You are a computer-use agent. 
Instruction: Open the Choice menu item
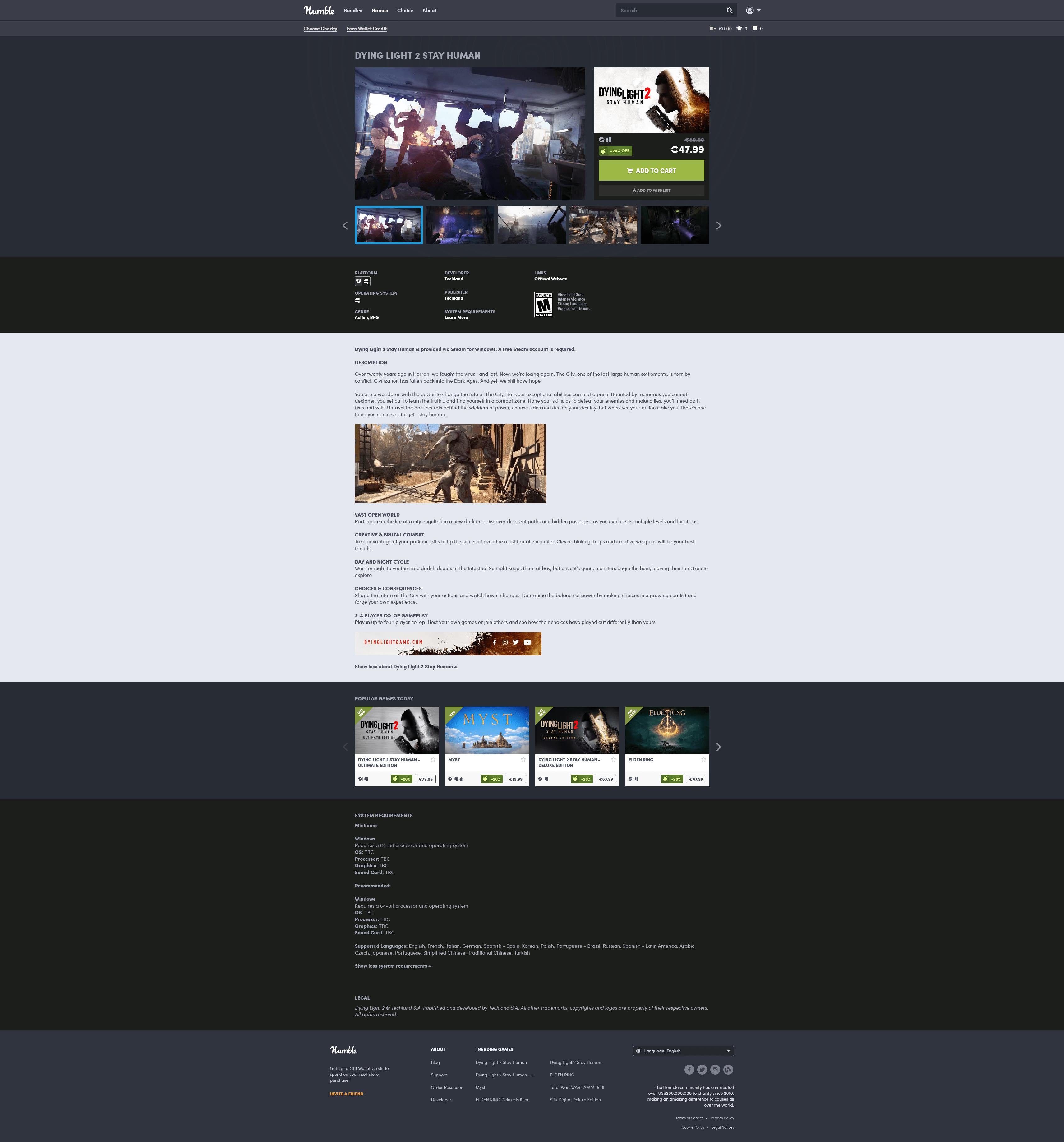pyautogui.click(x=405, y=10)
